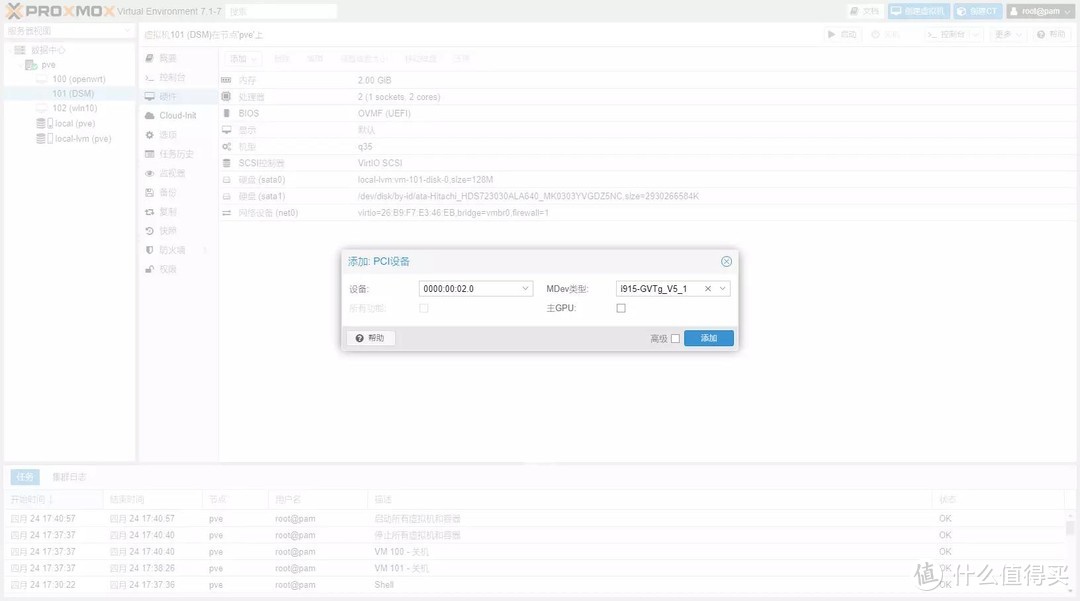Click the 关机 power button
The width and height of the screenshot is (1080, 601).
[886, 34]
